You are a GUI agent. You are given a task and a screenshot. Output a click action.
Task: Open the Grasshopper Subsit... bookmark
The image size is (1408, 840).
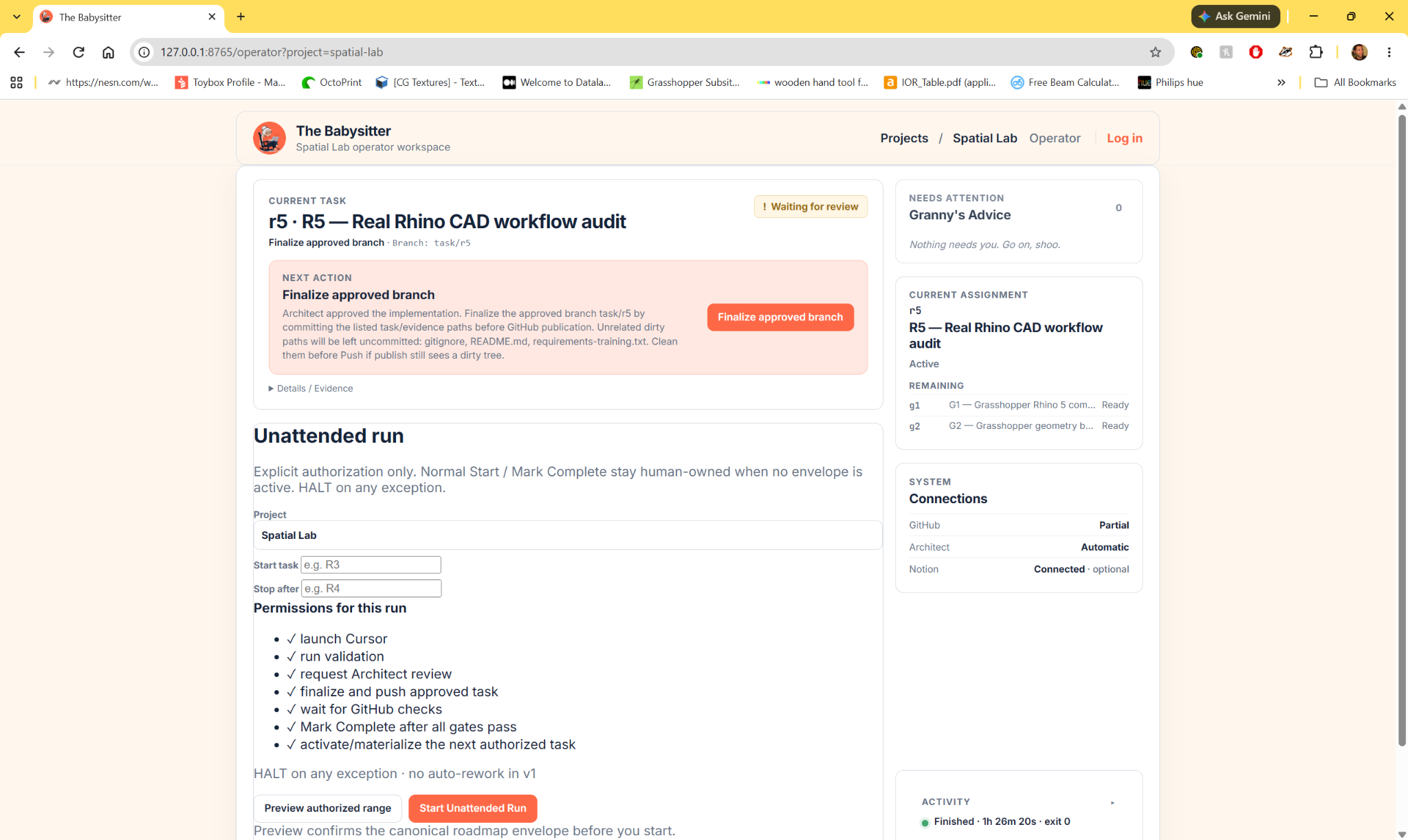685,82
